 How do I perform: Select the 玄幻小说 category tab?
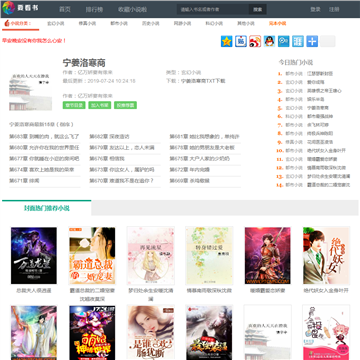(56, 23)
